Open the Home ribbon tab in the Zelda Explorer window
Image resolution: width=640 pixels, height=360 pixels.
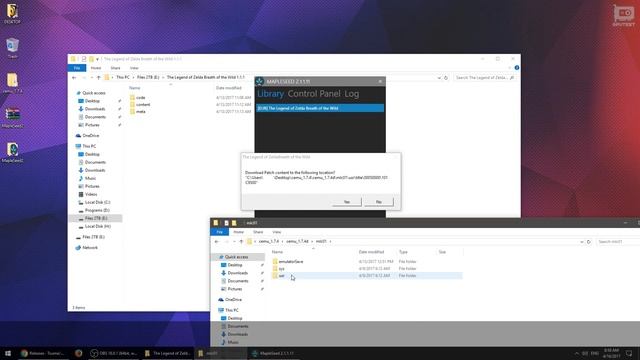96,68
